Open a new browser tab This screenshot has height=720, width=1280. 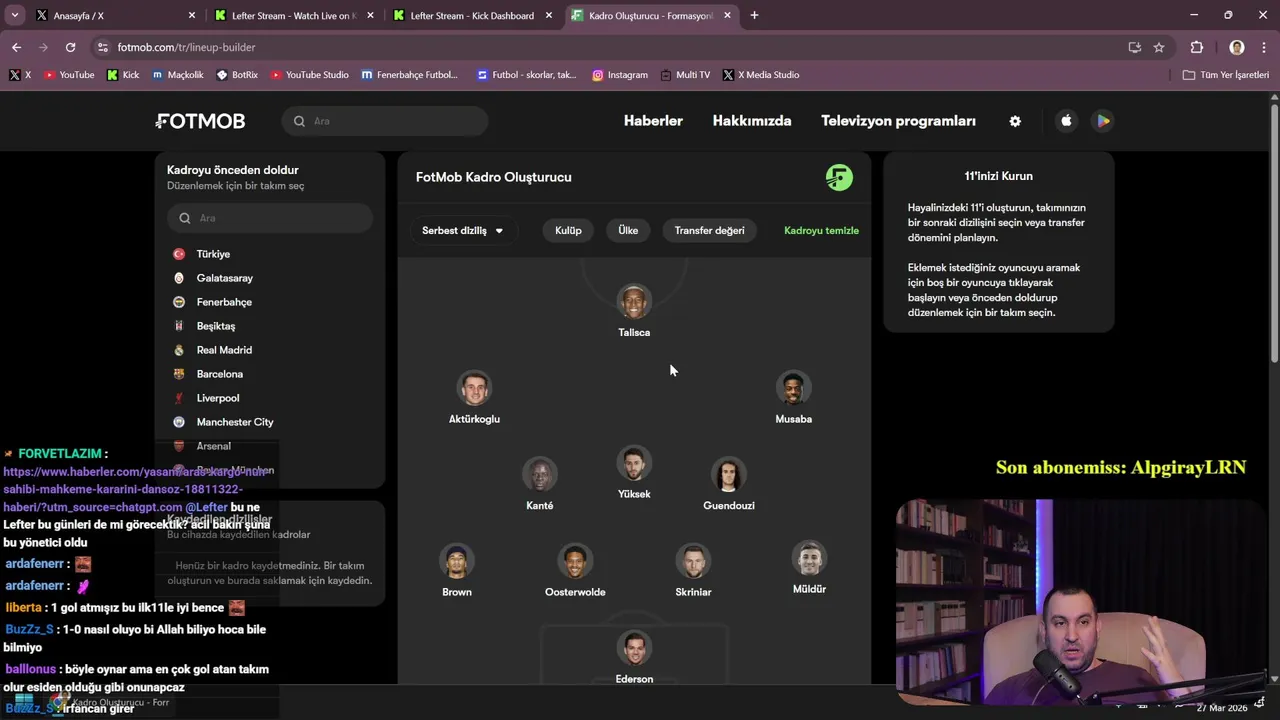click(x=754, y=15)
